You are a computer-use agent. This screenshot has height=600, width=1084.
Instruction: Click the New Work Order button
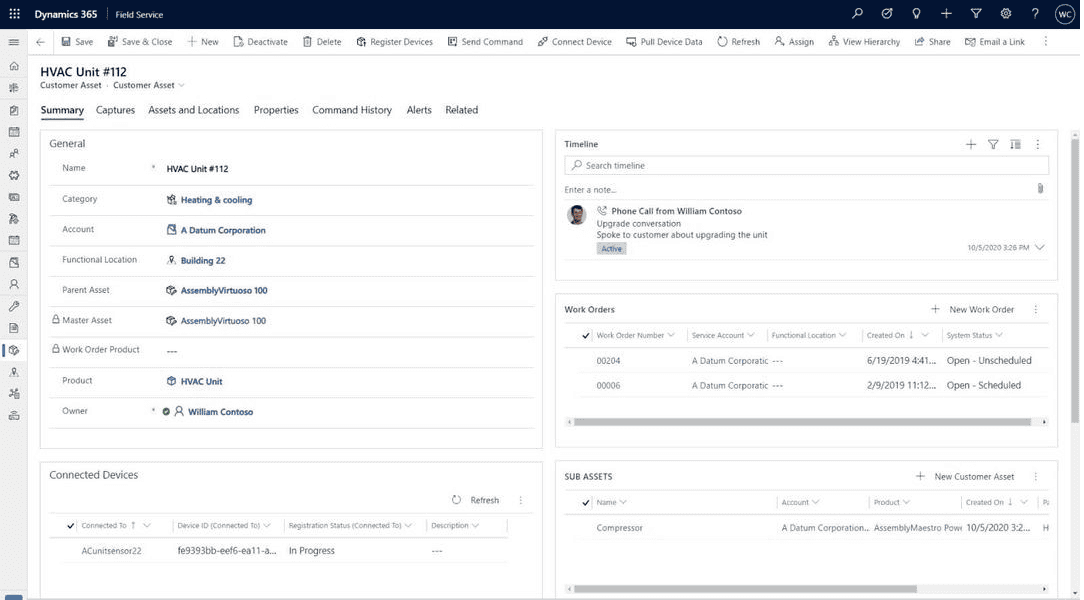(972, 310)
